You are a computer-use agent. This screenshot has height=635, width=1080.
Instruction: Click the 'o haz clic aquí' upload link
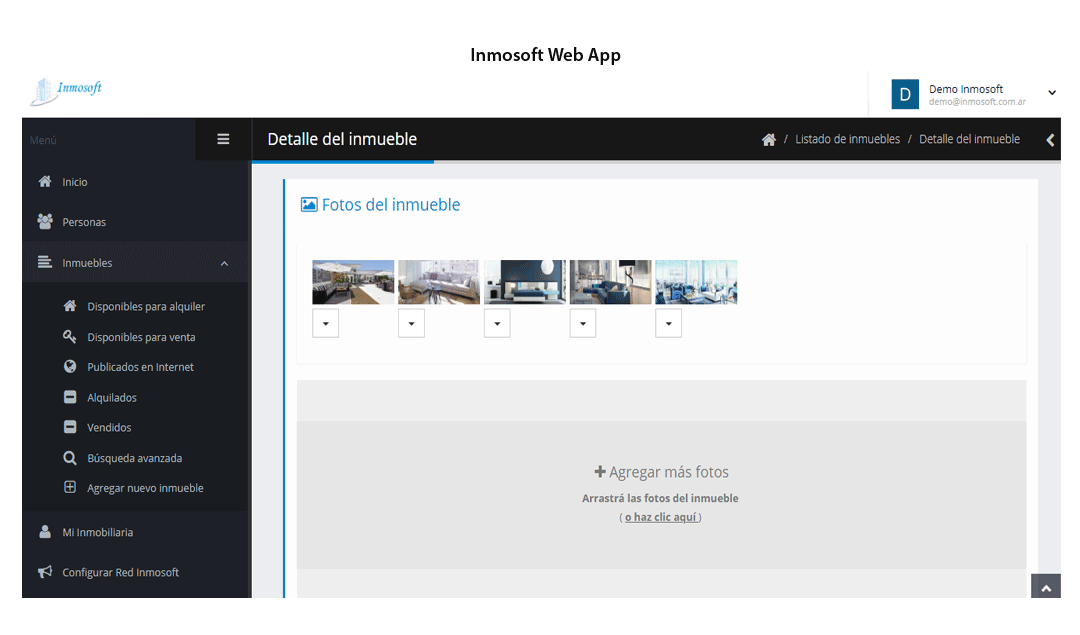tap(661, 517)
